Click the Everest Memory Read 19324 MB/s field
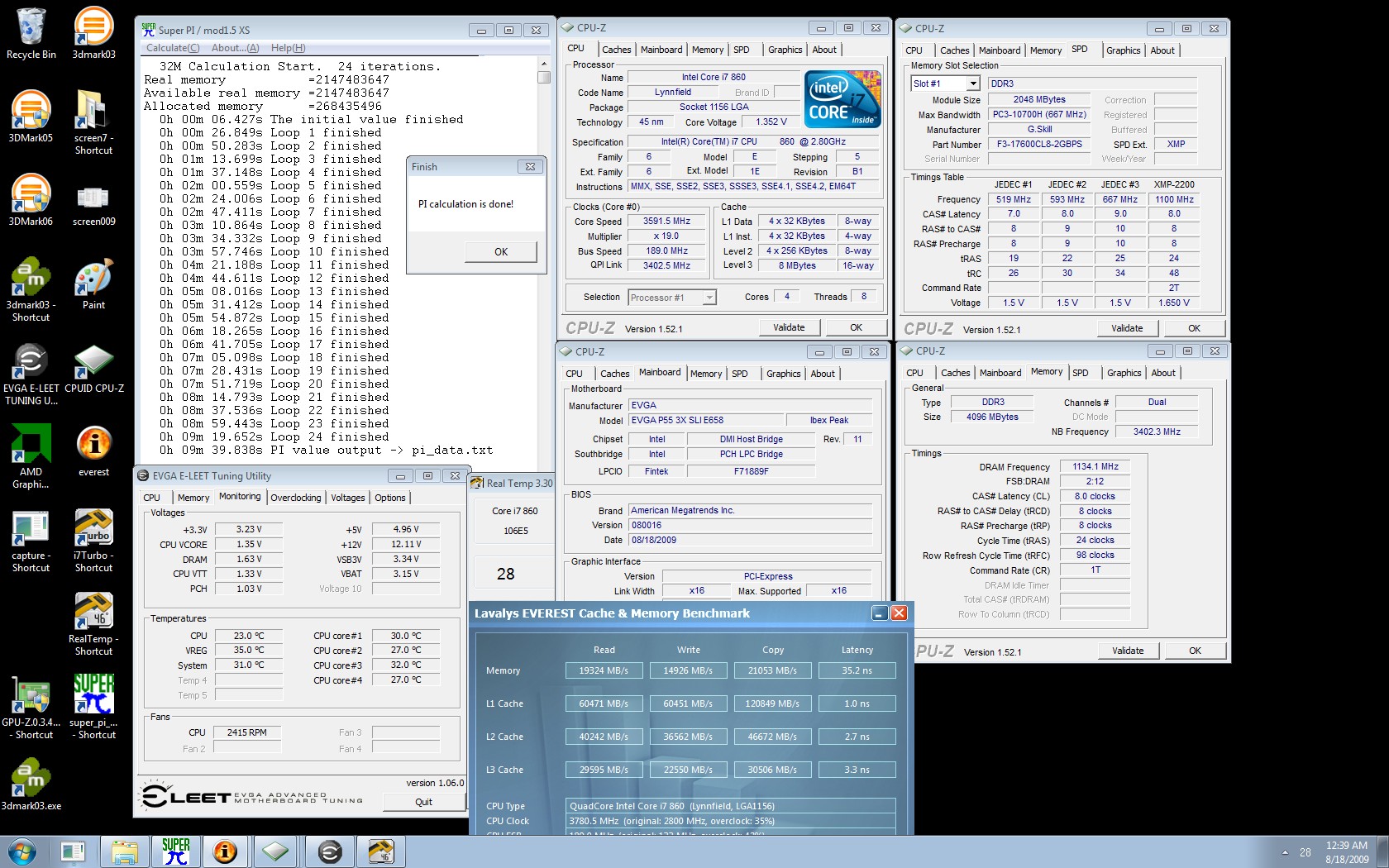This screenshot has width=1389, height=868. click(604, 670)
